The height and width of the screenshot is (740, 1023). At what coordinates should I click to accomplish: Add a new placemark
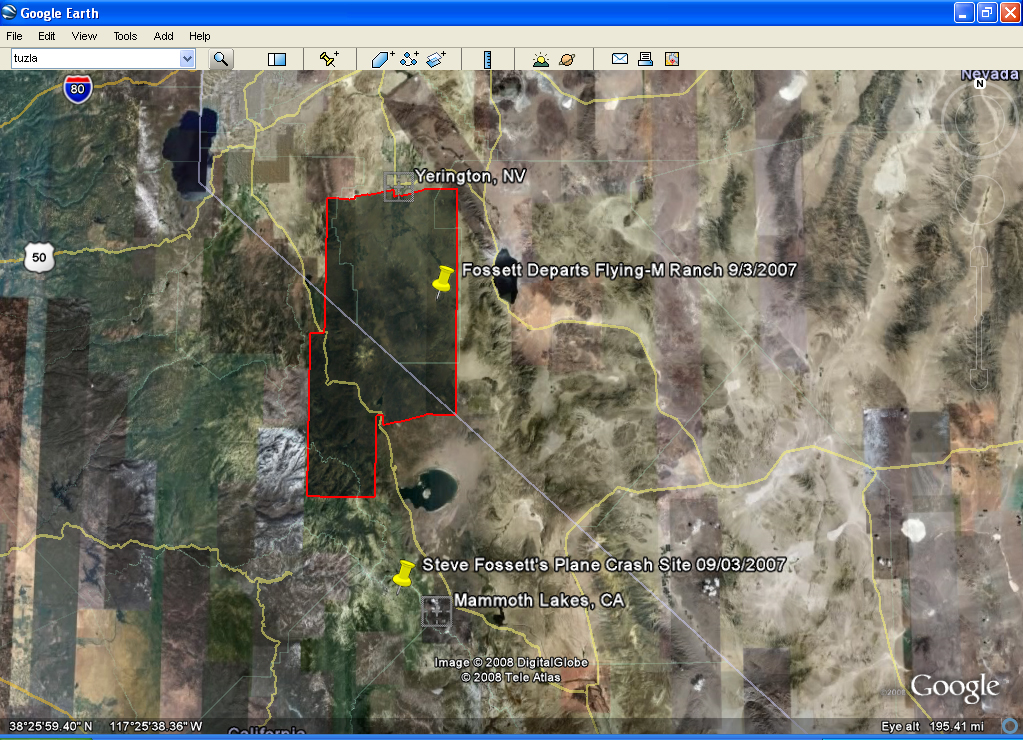pos(329,60)
